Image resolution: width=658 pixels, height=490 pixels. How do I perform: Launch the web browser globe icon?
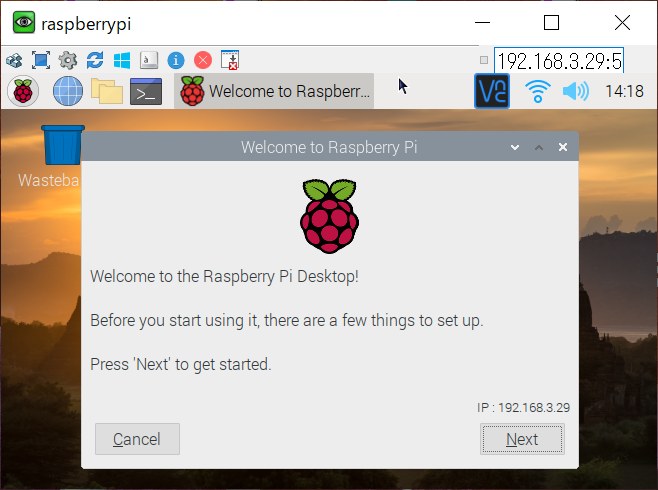click(68, 91)
